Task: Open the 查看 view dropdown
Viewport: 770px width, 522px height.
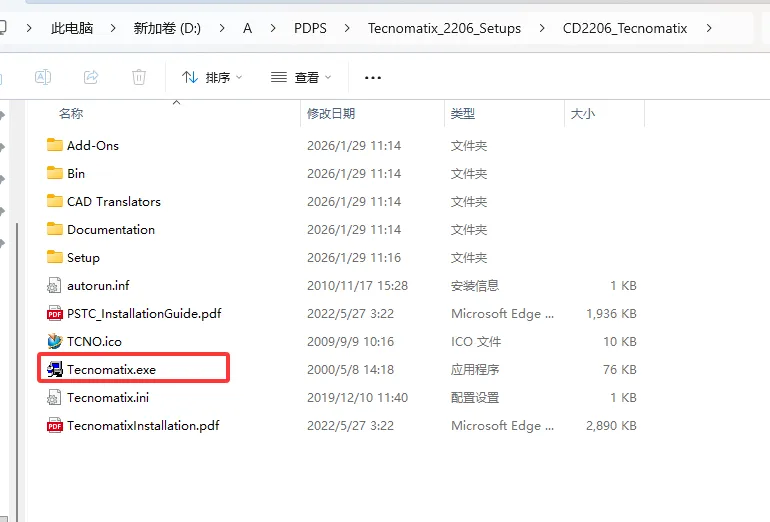Action: (302, 77)
